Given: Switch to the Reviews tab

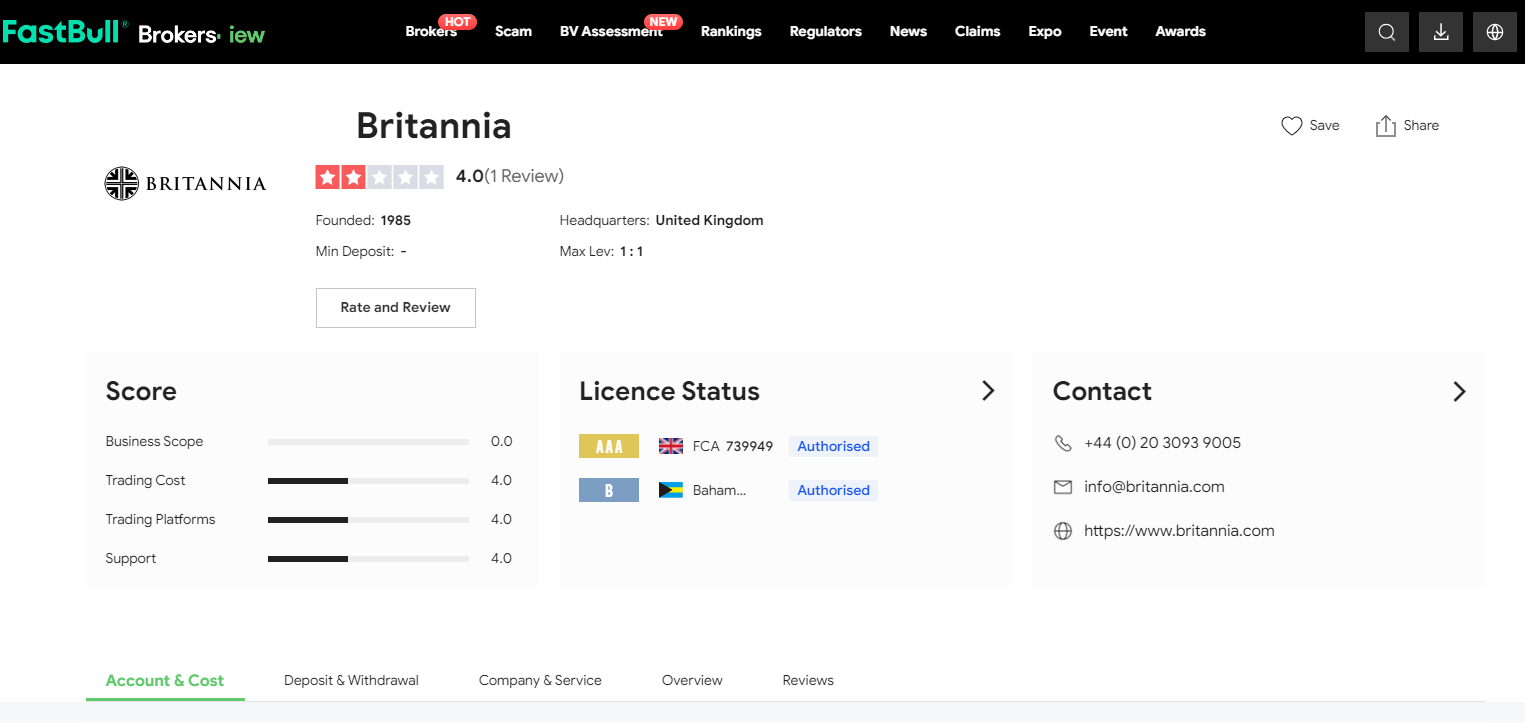Looking at the screenshot, I should 808,680.
